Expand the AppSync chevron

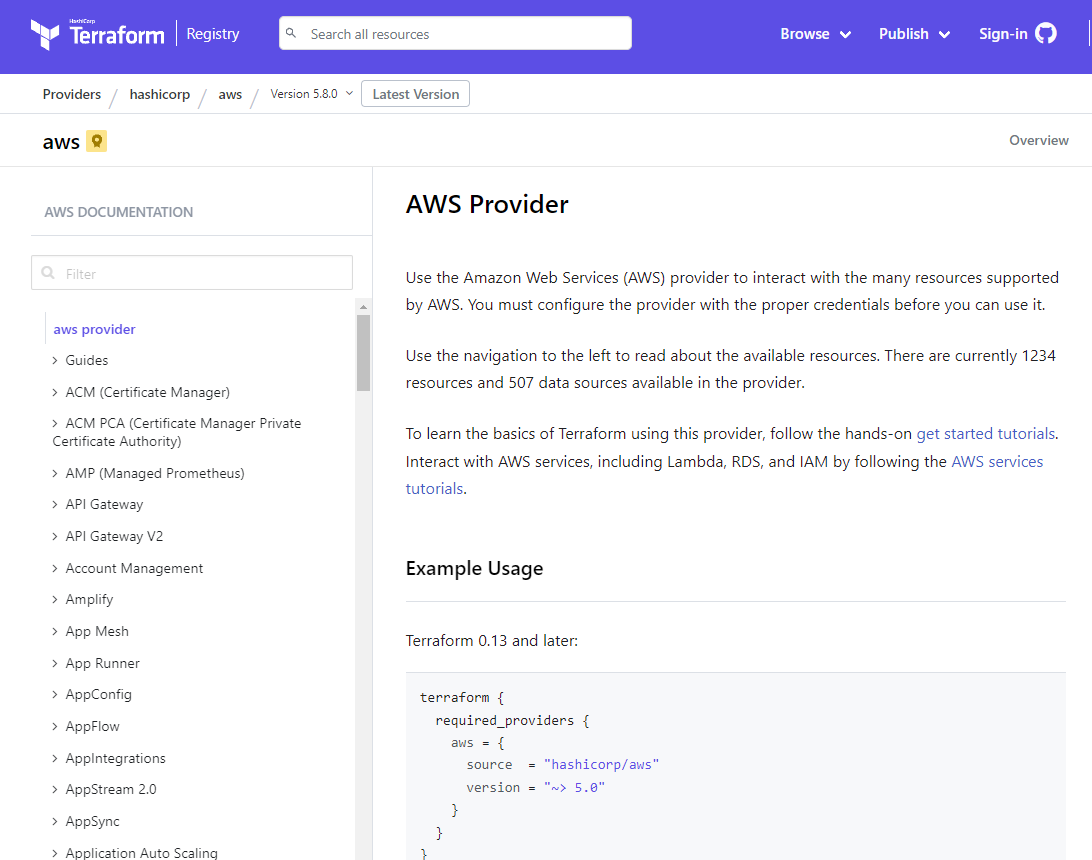tap(55, 822)
